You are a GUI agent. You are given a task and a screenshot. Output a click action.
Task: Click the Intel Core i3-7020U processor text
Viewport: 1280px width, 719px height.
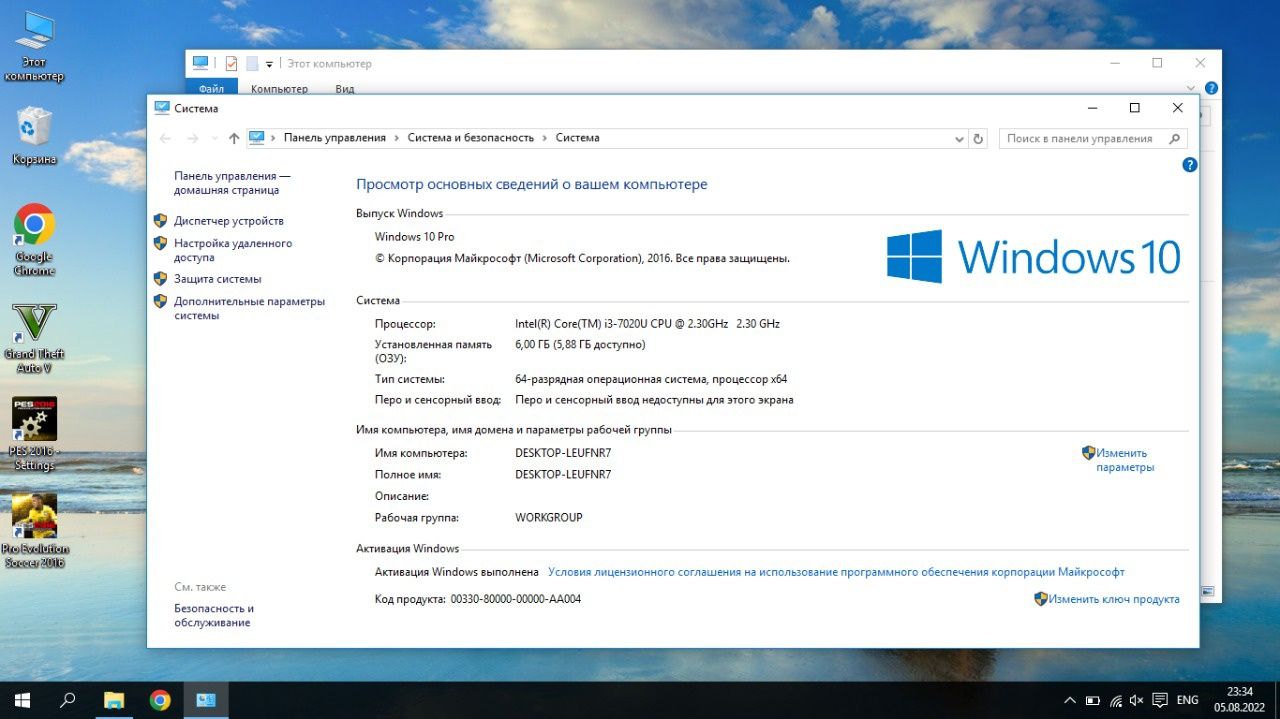tap(647, 324)
